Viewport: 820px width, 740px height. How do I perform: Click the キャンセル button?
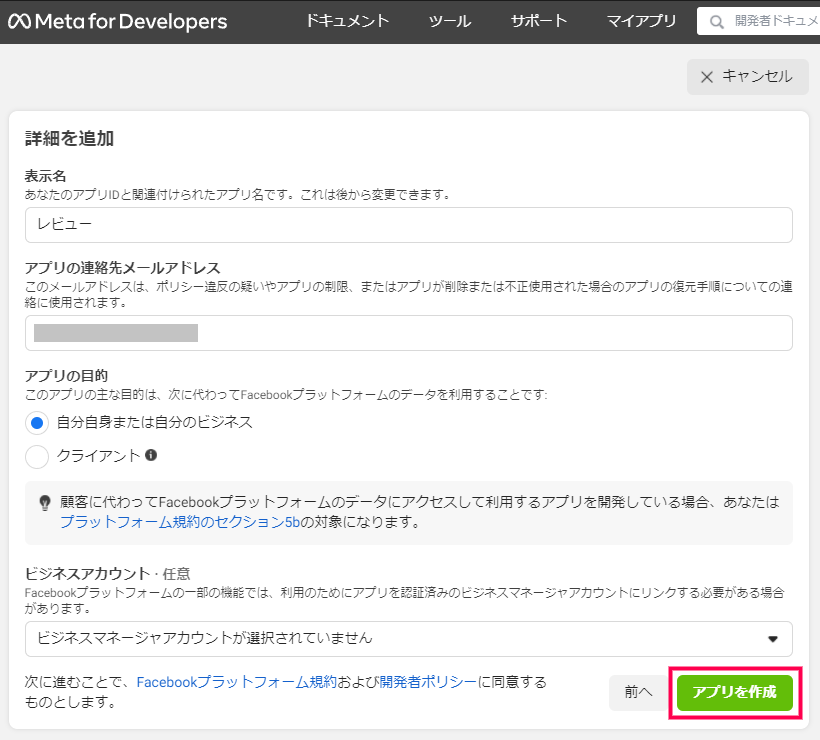[747, 77]
